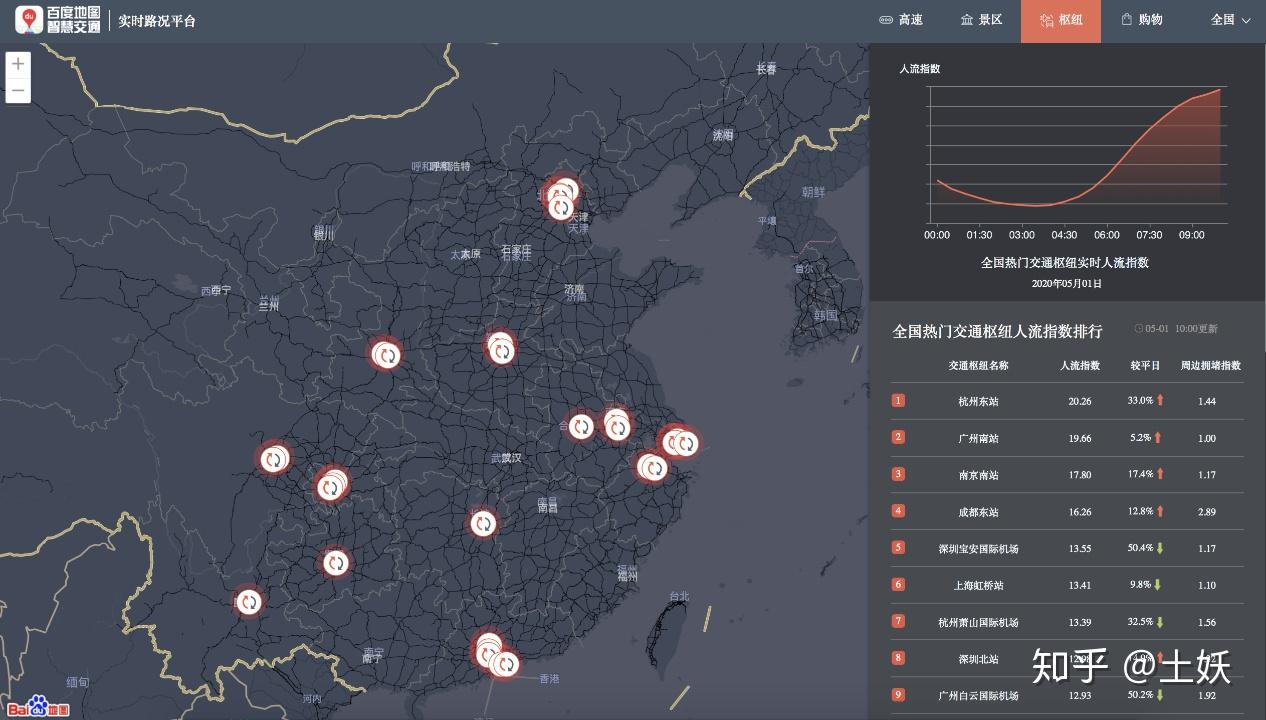Image resolution: width=1266 pixels, height=720 pixels.
Task: Click the 17.4% change value
Action: click(x=1140, y=475)
